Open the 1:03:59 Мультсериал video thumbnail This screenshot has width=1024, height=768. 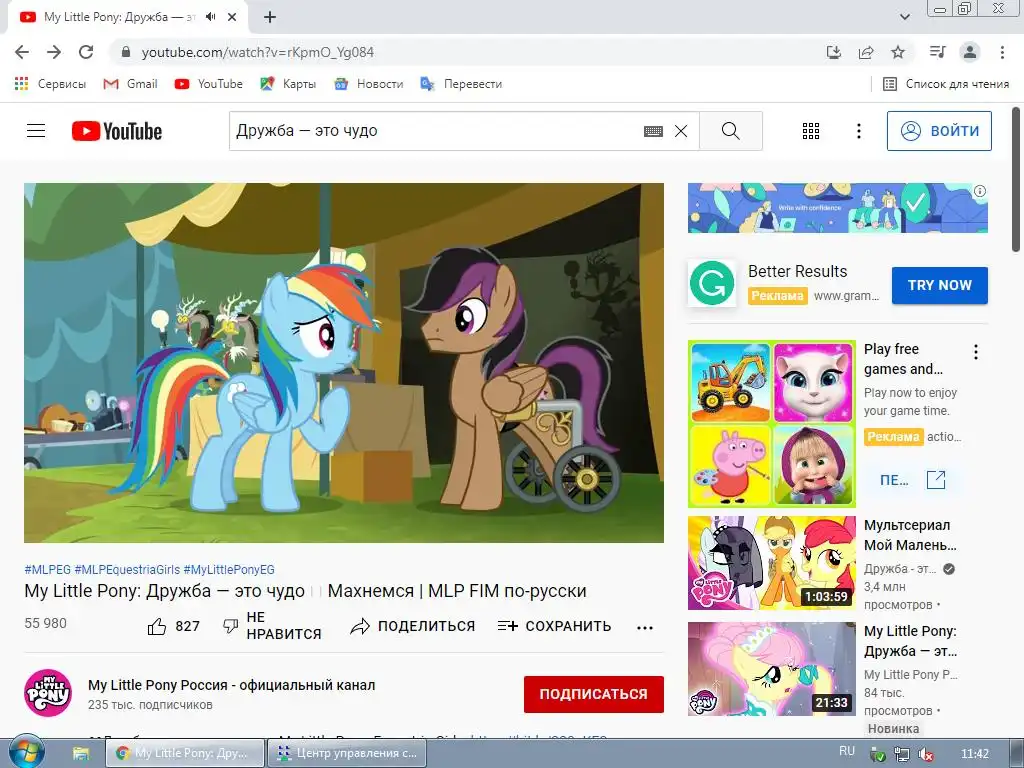[772, 563]
